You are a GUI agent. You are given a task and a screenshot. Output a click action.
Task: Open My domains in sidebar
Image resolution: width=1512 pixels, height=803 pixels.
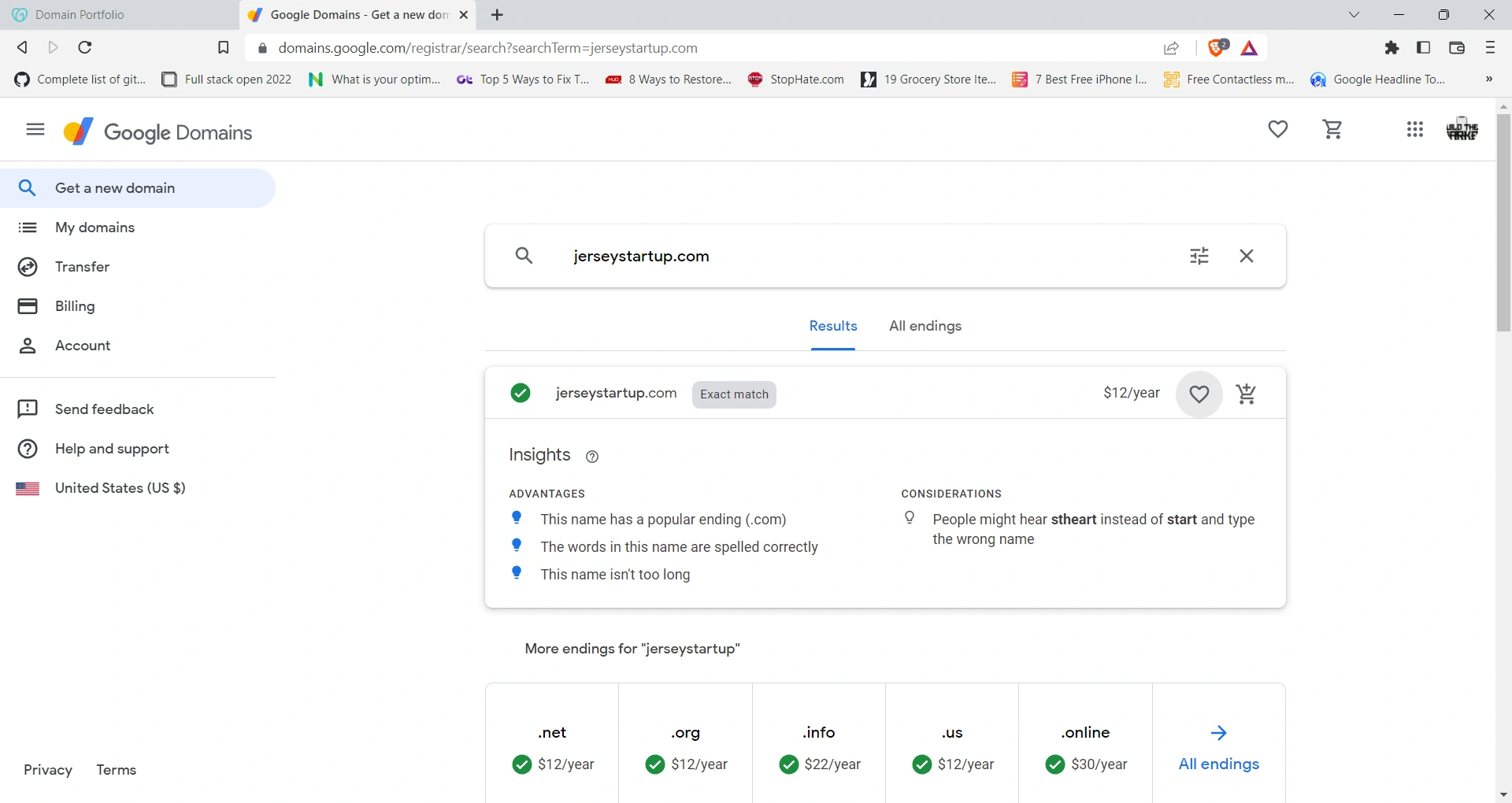94,228
